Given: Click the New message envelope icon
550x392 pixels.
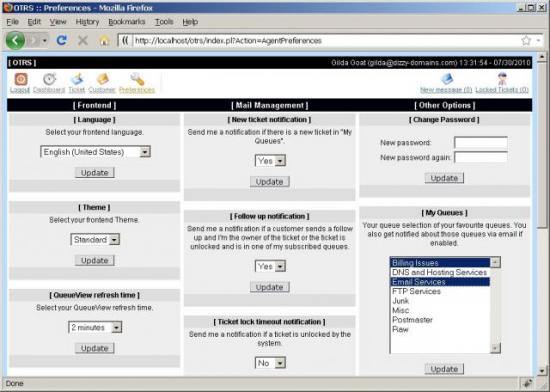Looking at the screenshot, I should coord(447,79).
